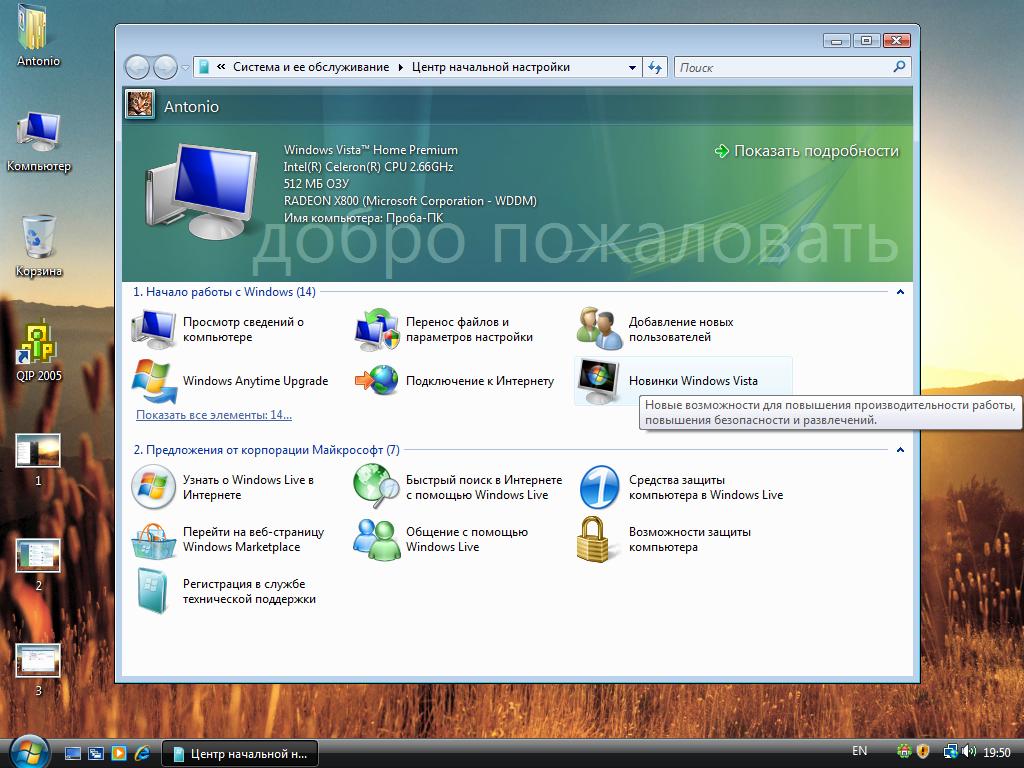Open recent pages dropdown next to Forward
This screenshot has width=1024, height=768.
[185, 67]
